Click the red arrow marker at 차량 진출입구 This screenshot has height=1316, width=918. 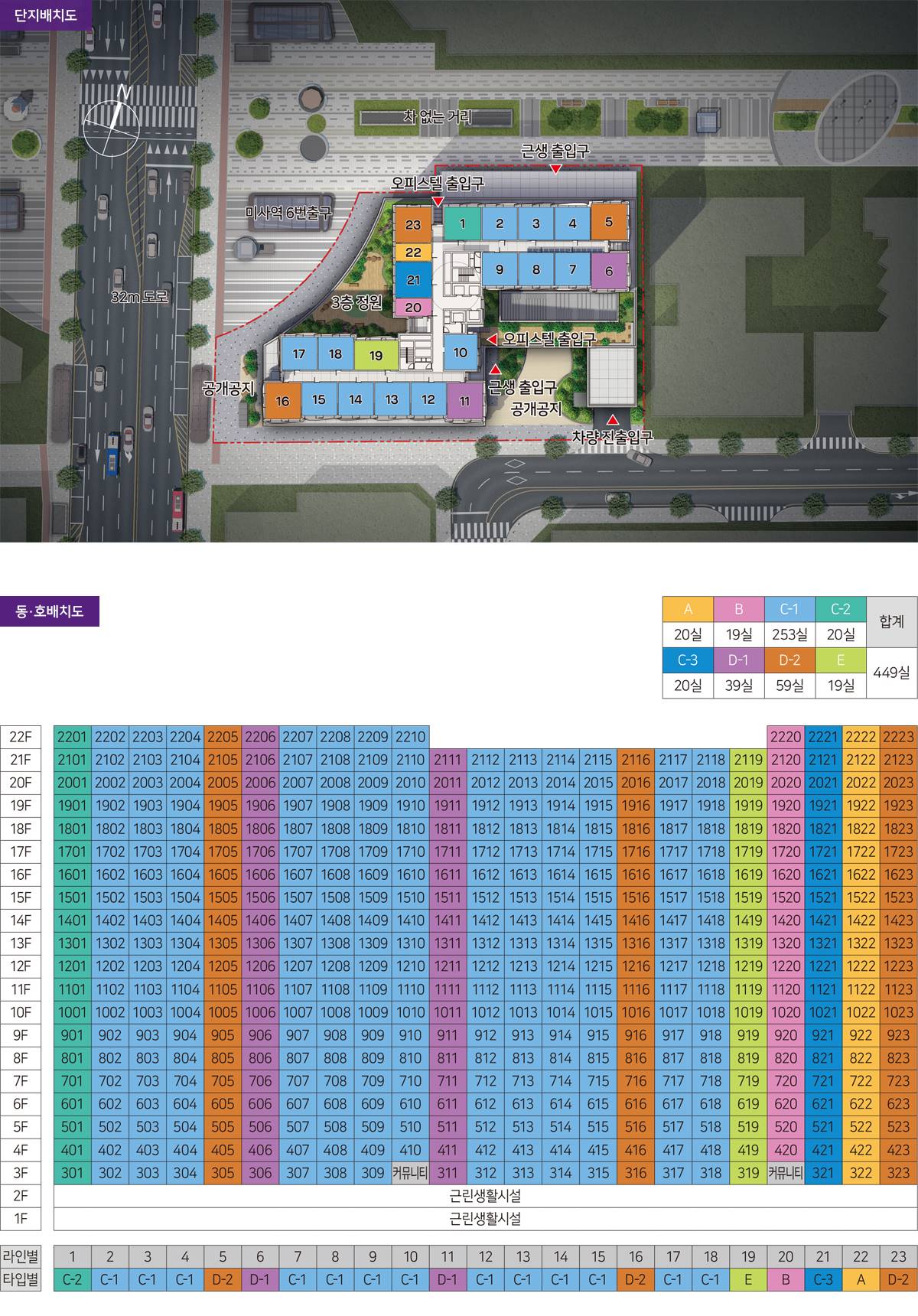point(613,419)
